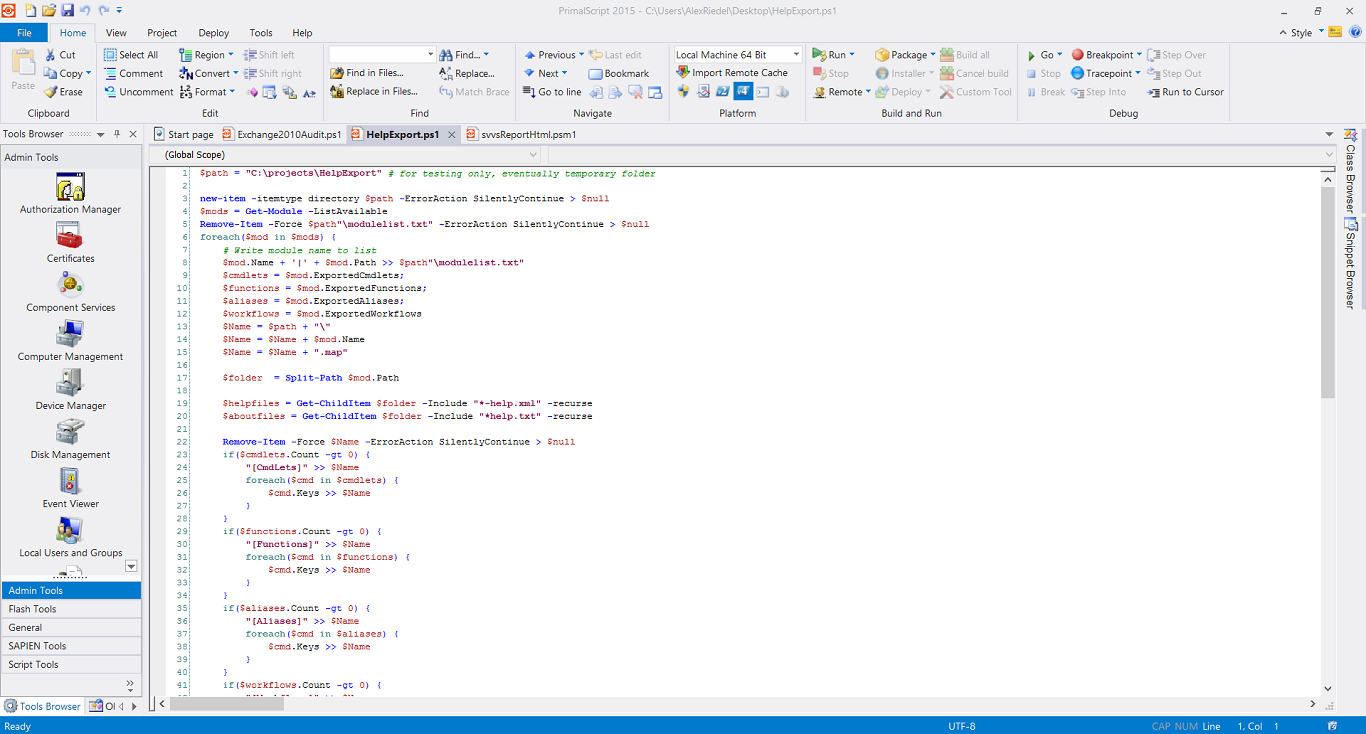Click the Tools Browser bottom tab
Screen dimensions: 1366x734
click(43, 706)
